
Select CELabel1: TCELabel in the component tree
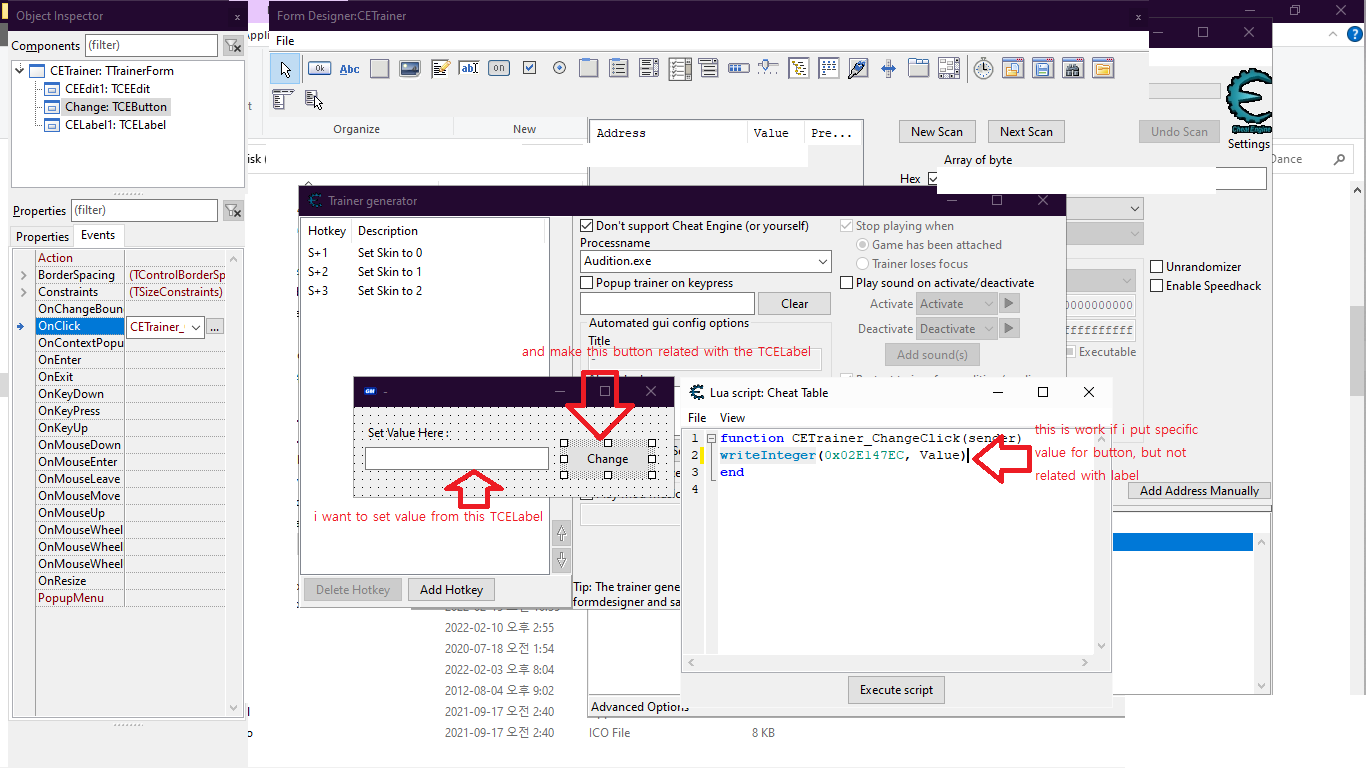[x=114, y=125]
